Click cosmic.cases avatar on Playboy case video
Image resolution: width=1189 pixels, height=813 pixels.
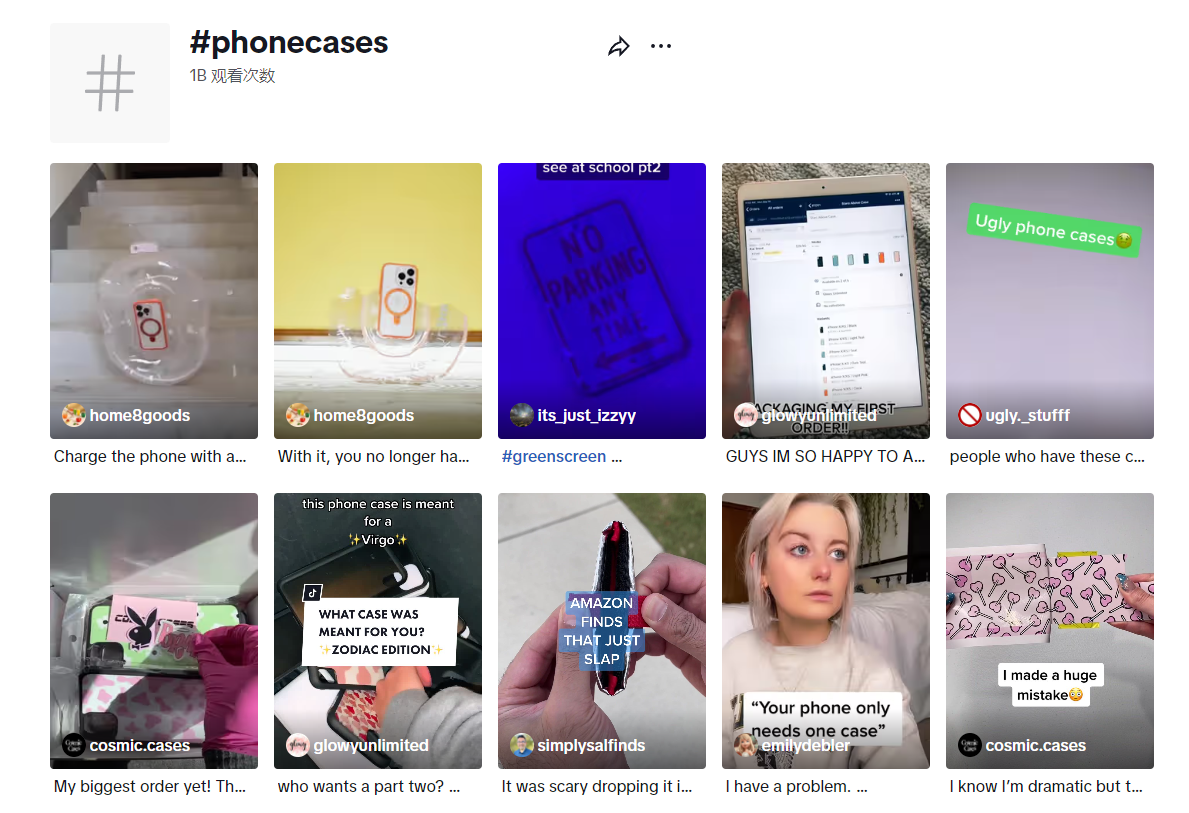pos(74,745)
